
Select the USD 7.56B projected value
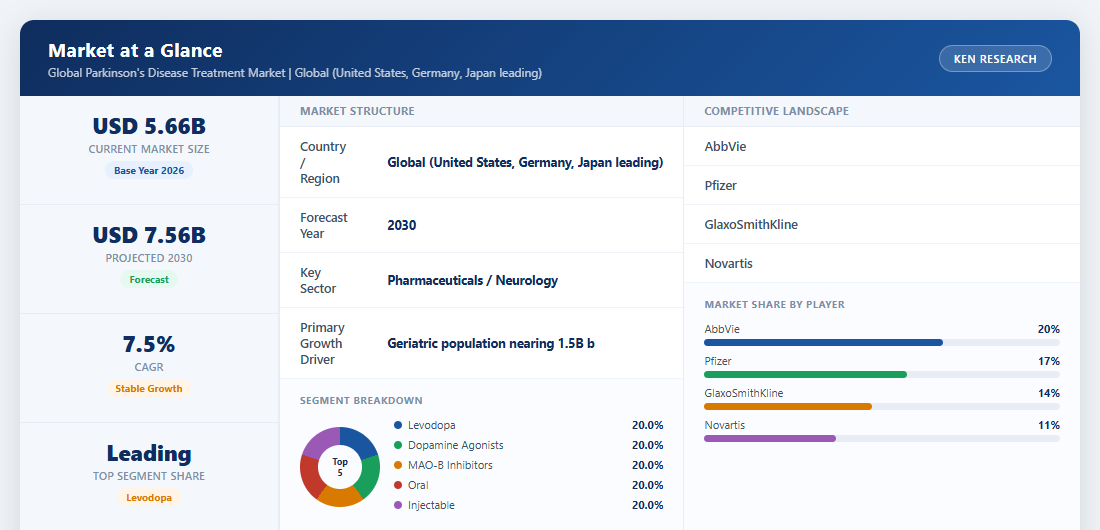click(x=149, y=235)
